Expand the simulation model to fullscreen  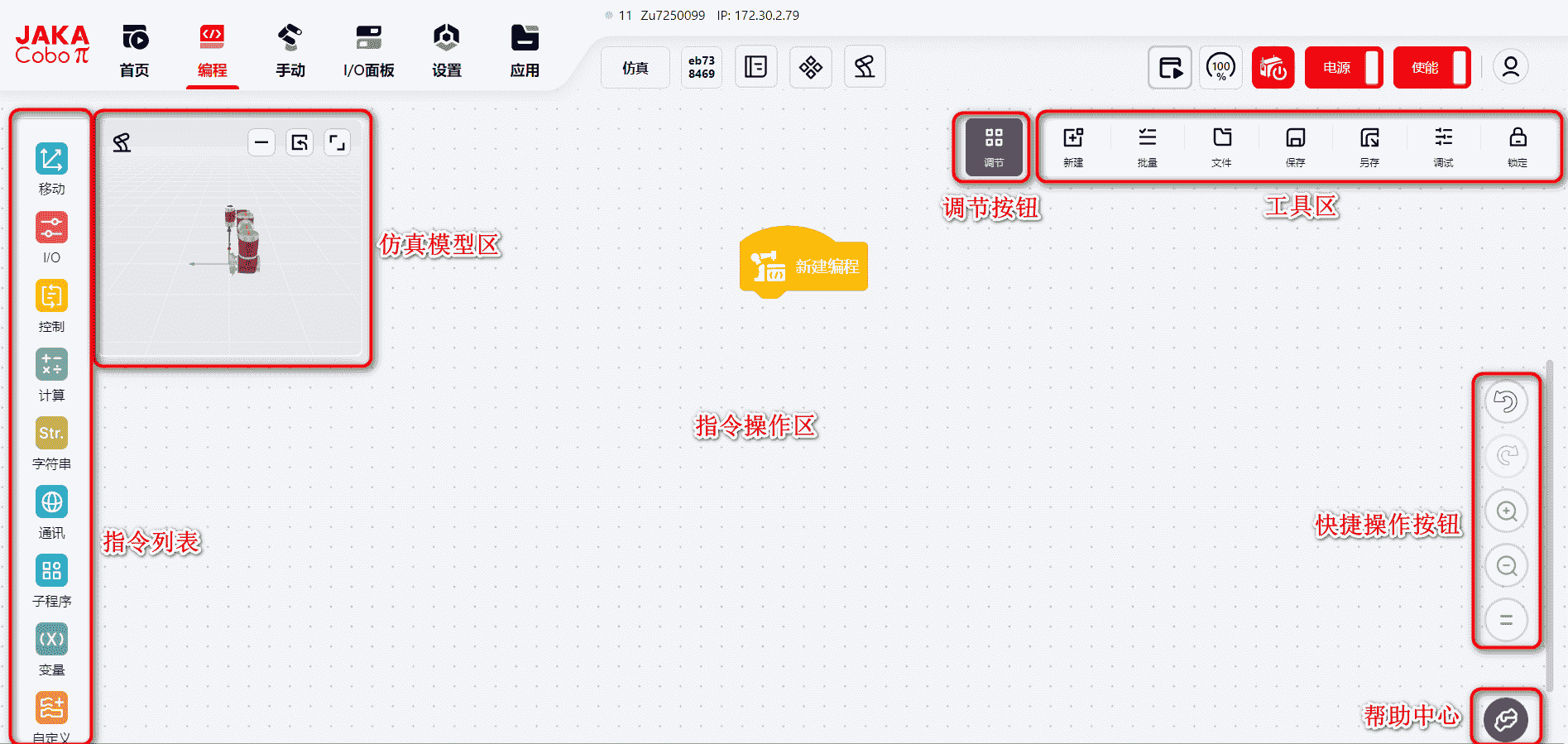pos(337,142)
